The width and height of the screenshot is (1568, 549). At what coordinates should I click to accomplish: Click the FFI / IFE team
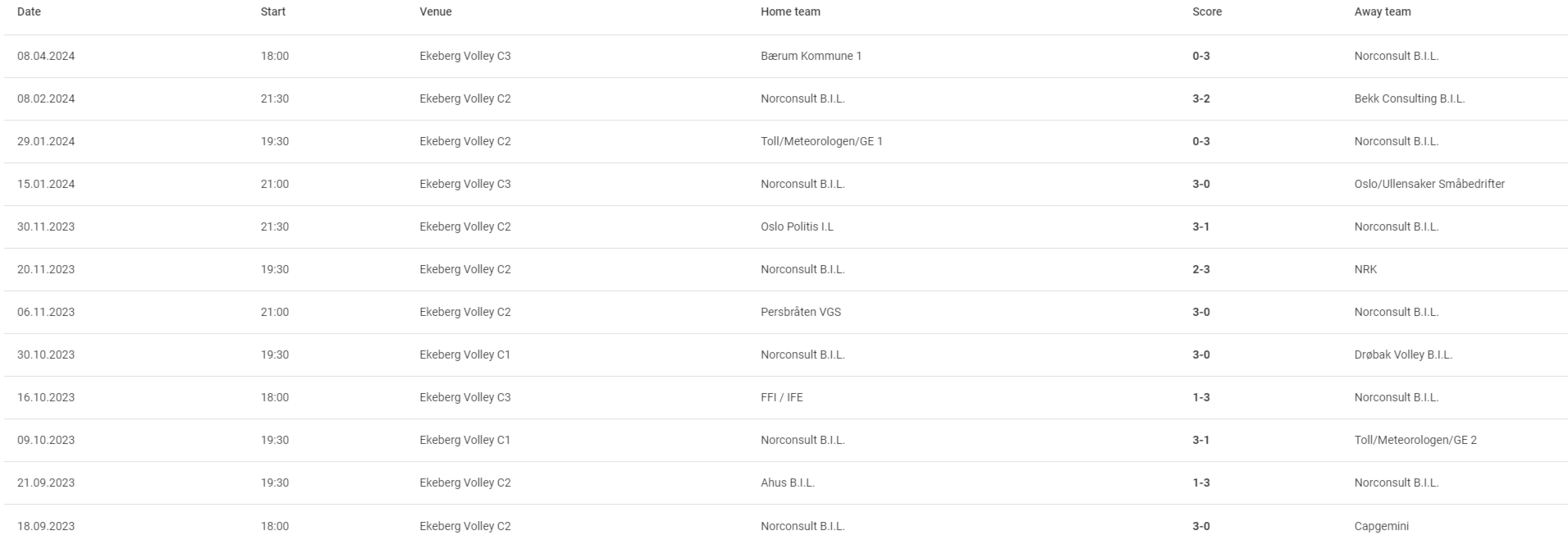(x=781, y=397)
